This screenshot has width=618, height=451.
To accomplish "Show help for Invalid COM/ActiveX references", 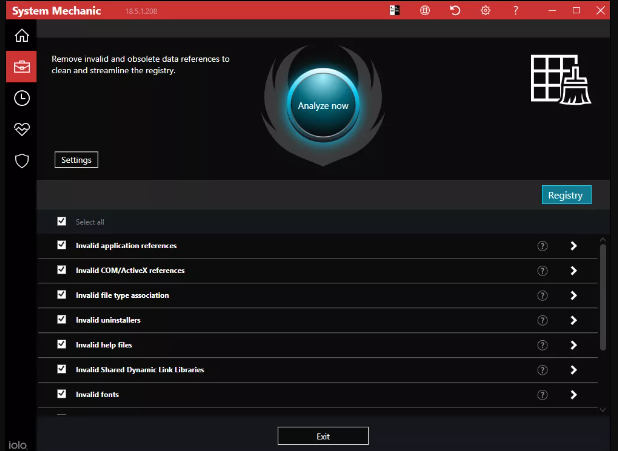I will point(542,271).
